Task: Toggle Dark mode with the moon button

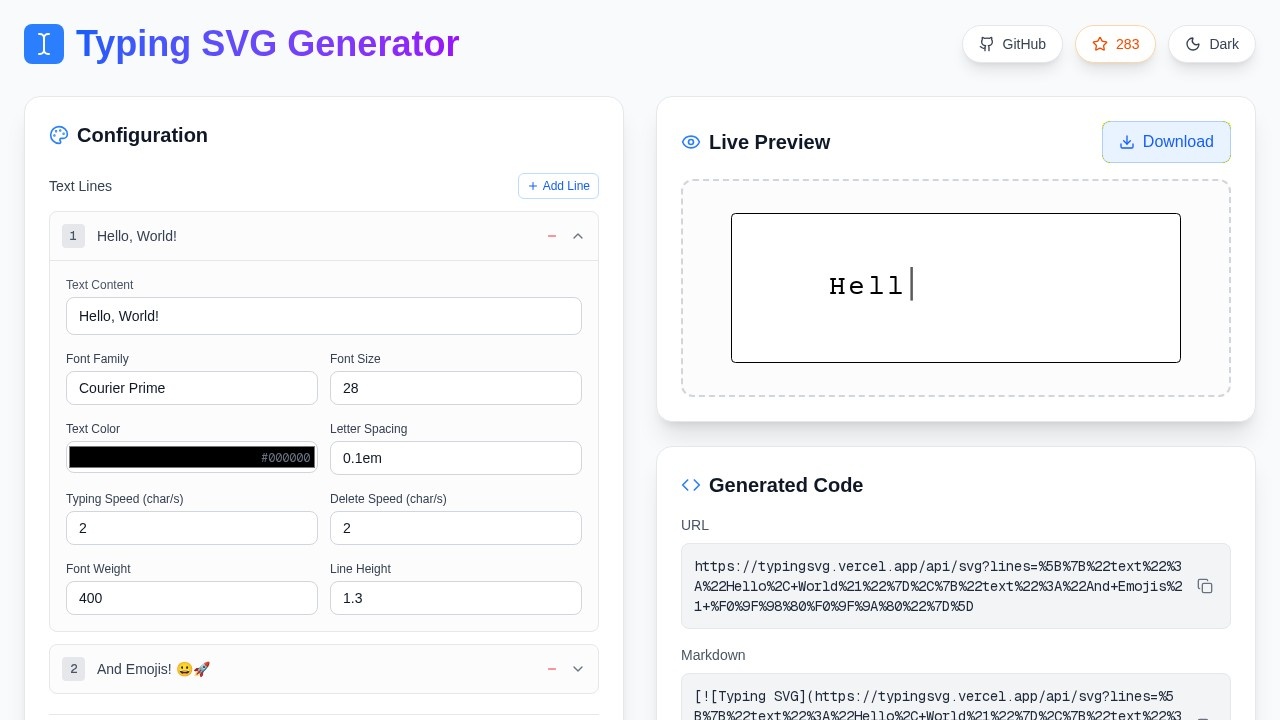Action: tap(1212, 44)
